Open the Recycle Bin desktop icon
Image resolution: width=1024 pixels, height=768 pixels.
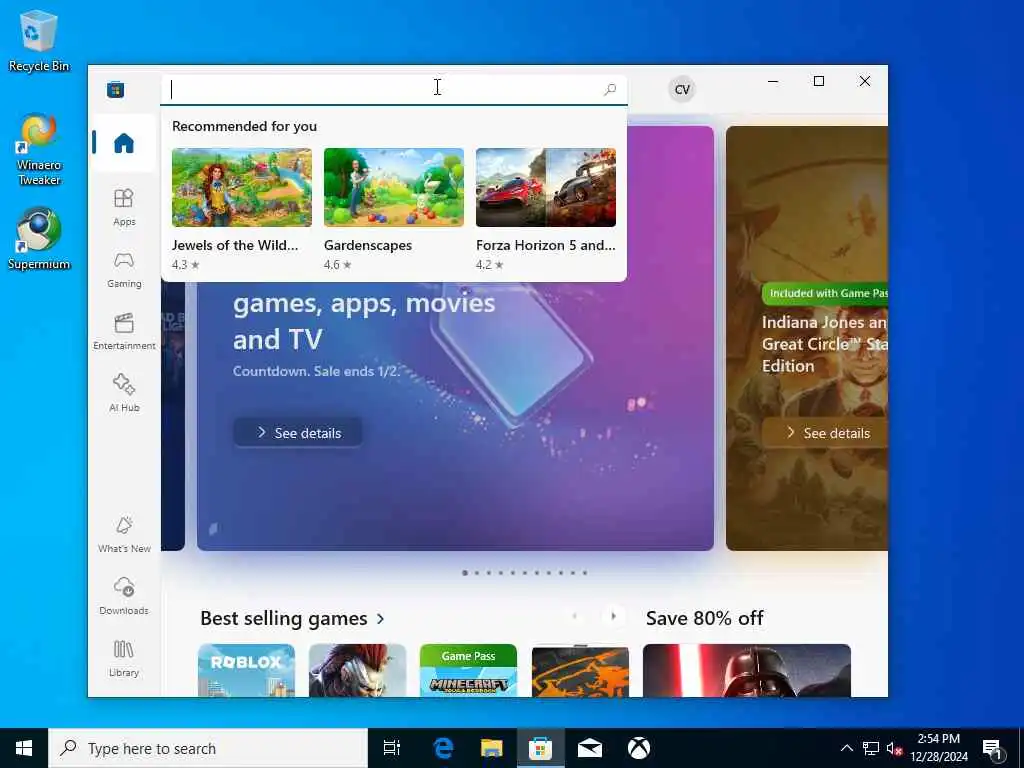pyautogui.click(x=39, y=40)
